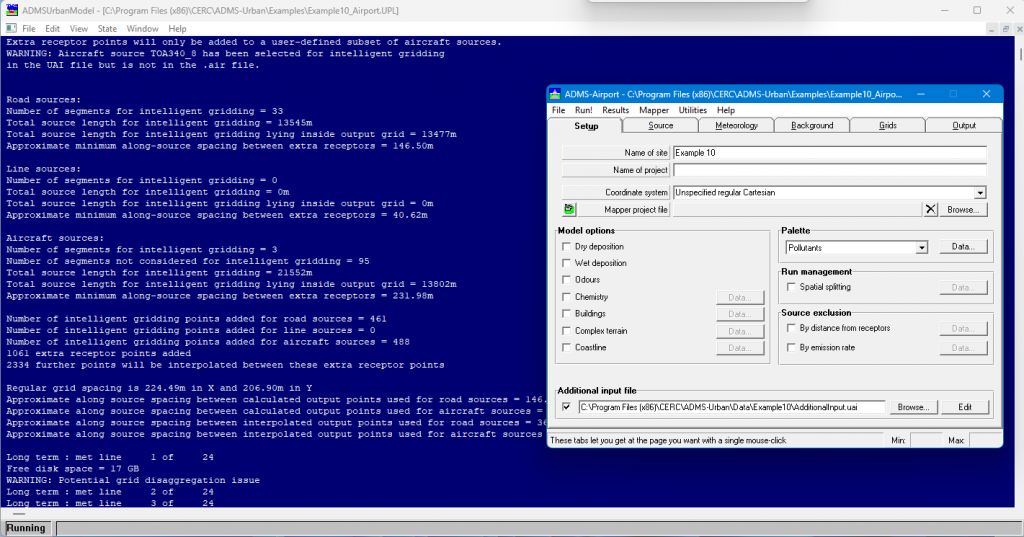Toggle exclusion By emission rate

791,348
